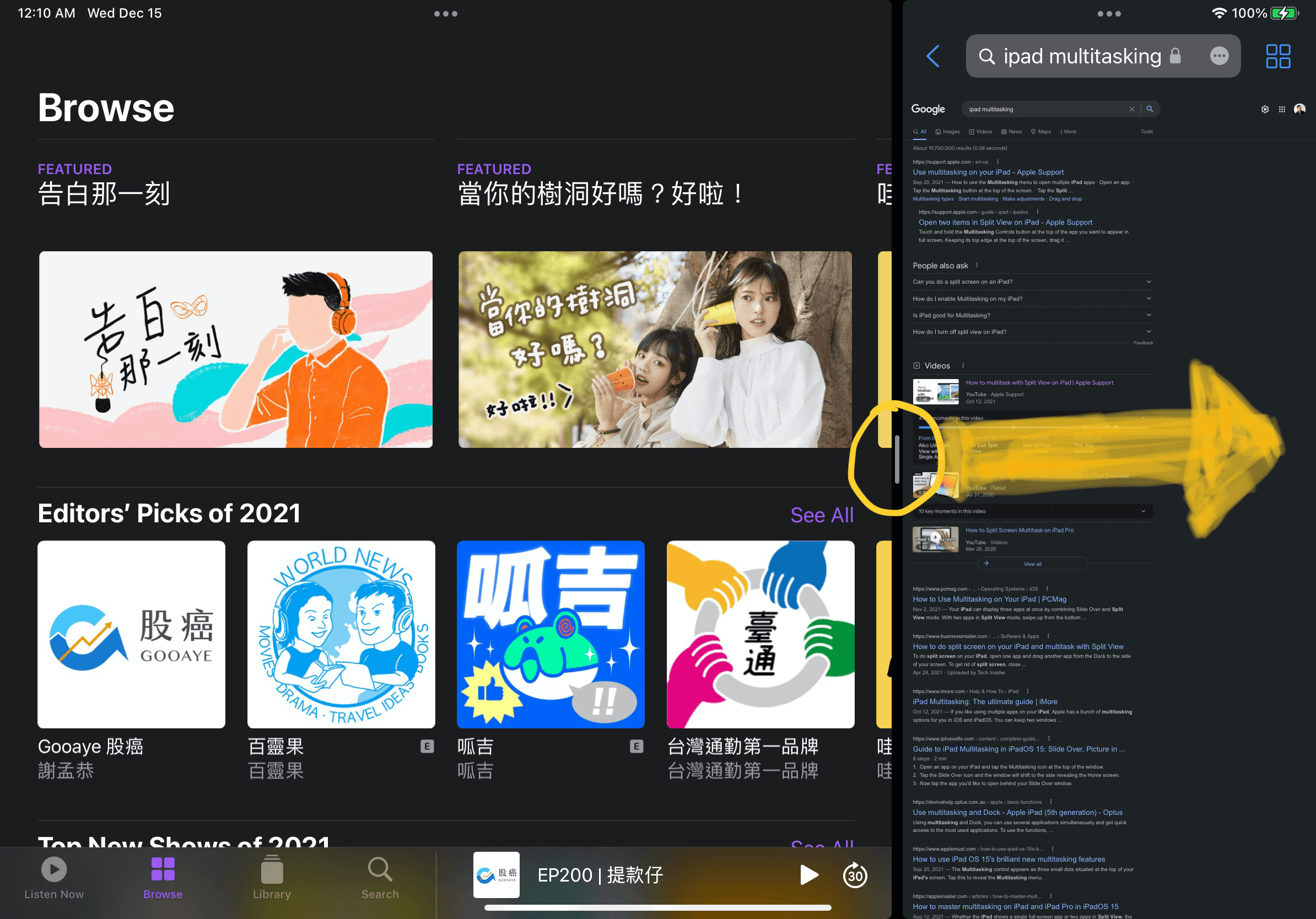
Task: Tap battery status indicator
Action: point(1285,13)
